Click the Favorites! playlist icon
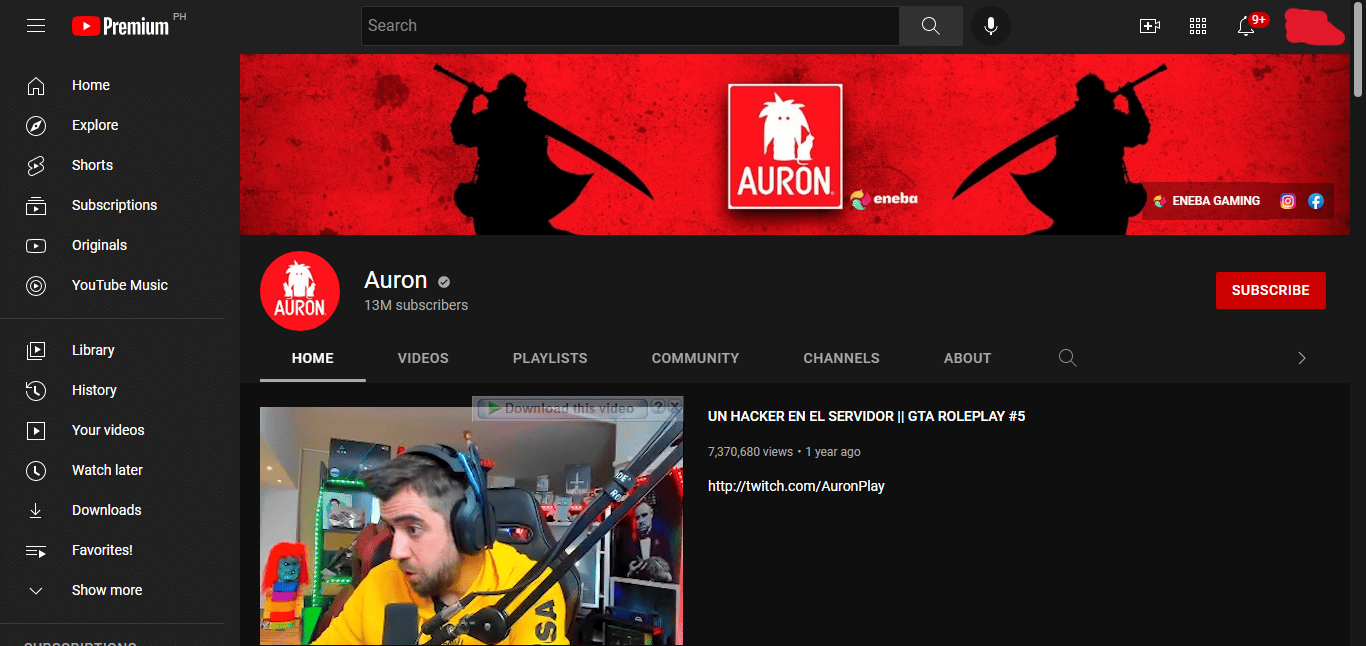The image size is (1366, 646). tap(36, 551)
